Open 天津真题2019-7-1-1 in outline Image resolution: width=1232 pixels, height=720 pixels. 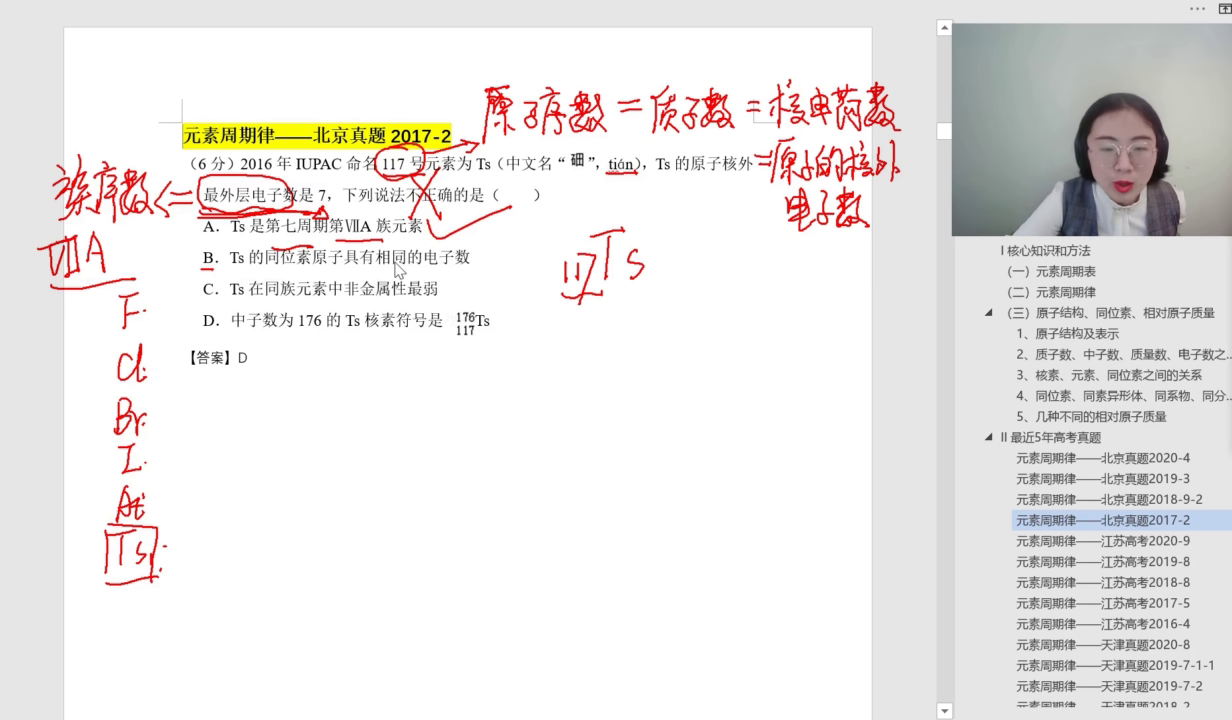point(1114,665)
